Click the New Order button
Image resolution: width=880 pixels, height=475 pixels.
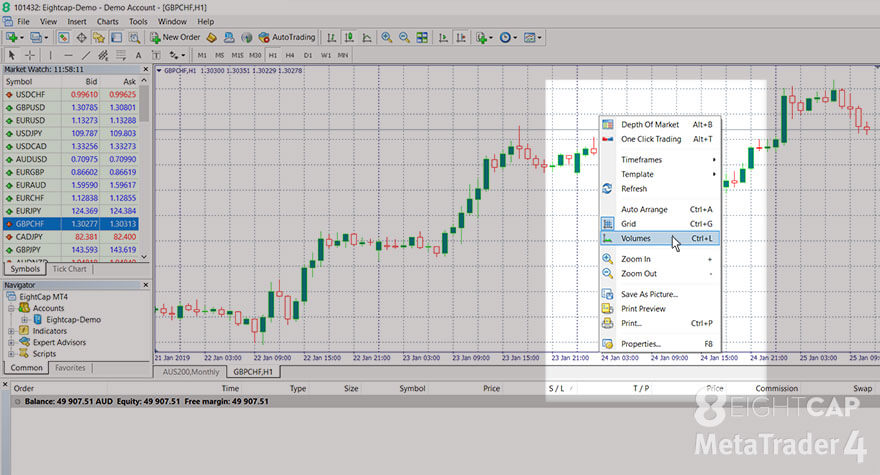coord(175,38)
